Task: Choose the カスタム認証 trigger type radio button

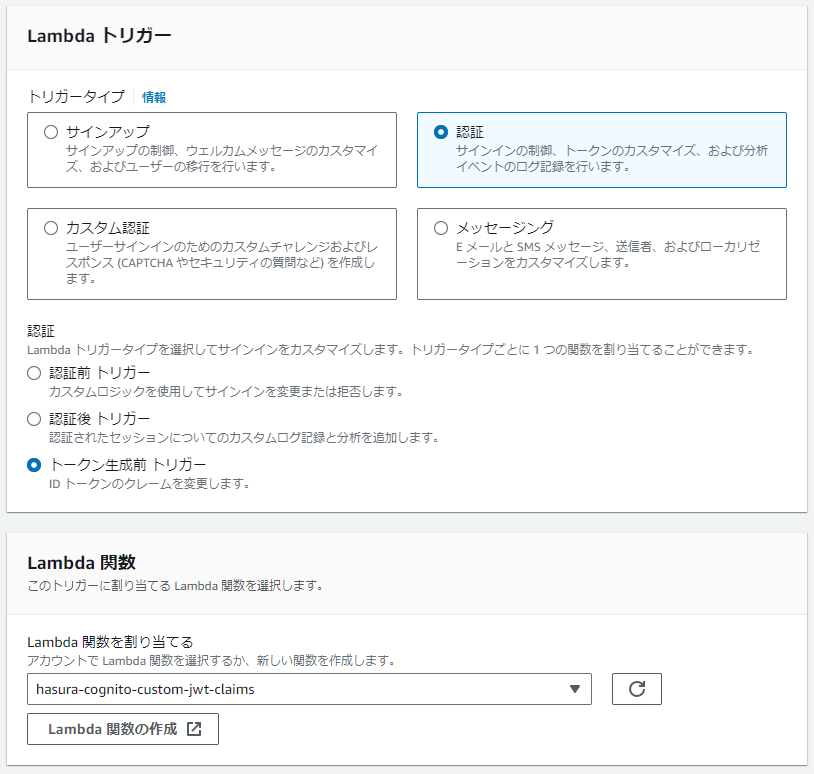Action: [x=51, y=228]
